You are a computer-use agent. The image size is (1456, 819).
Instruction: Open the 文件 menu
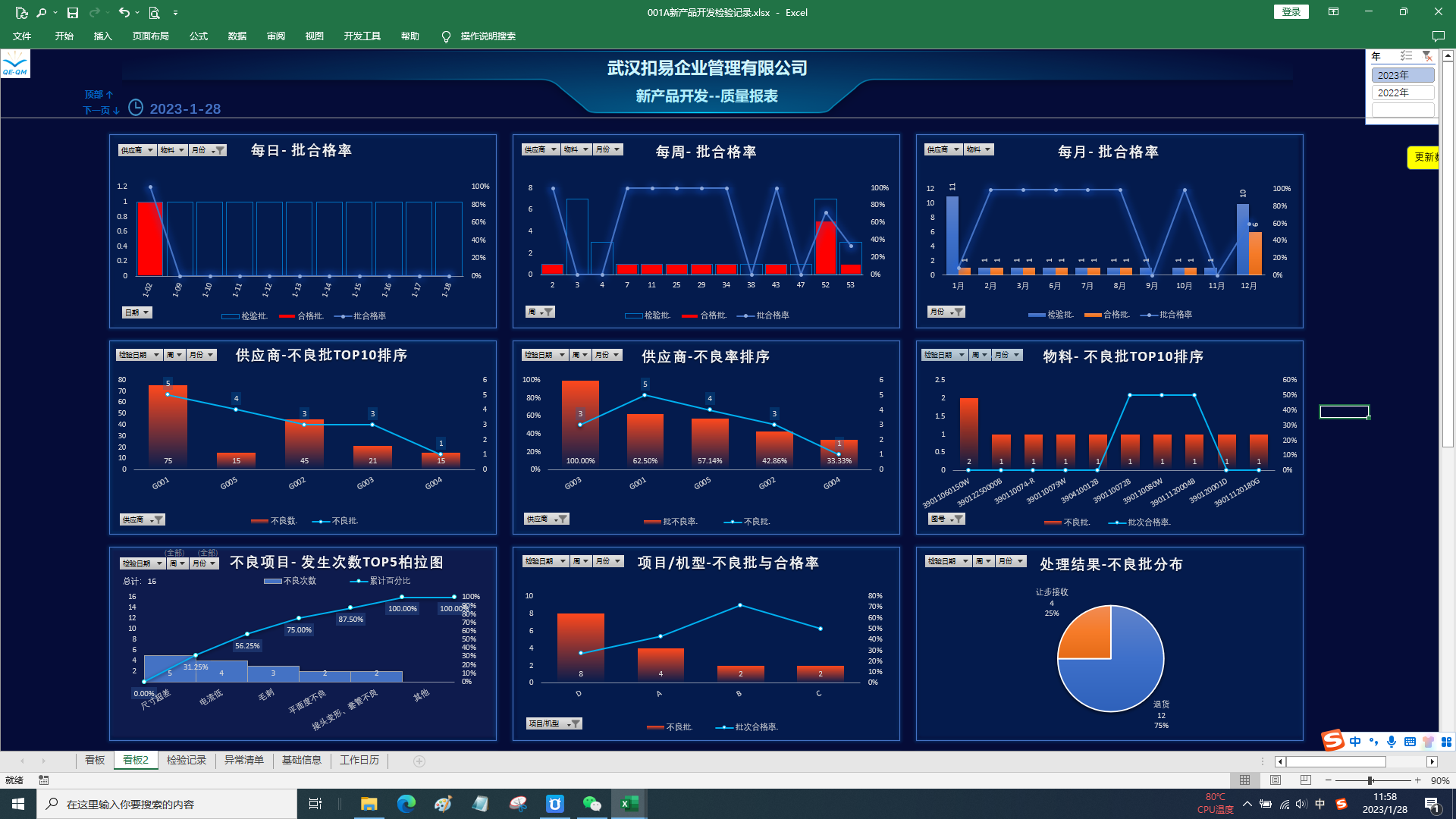[x=22, y=36]
